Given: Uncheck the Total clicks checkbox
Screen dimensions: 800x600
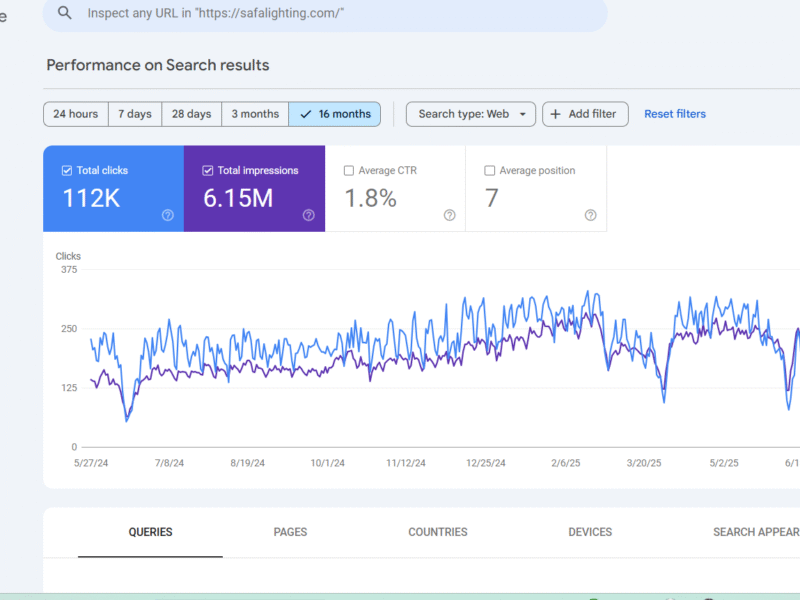Looking at the screenshot, I should (x=67, y=171).
